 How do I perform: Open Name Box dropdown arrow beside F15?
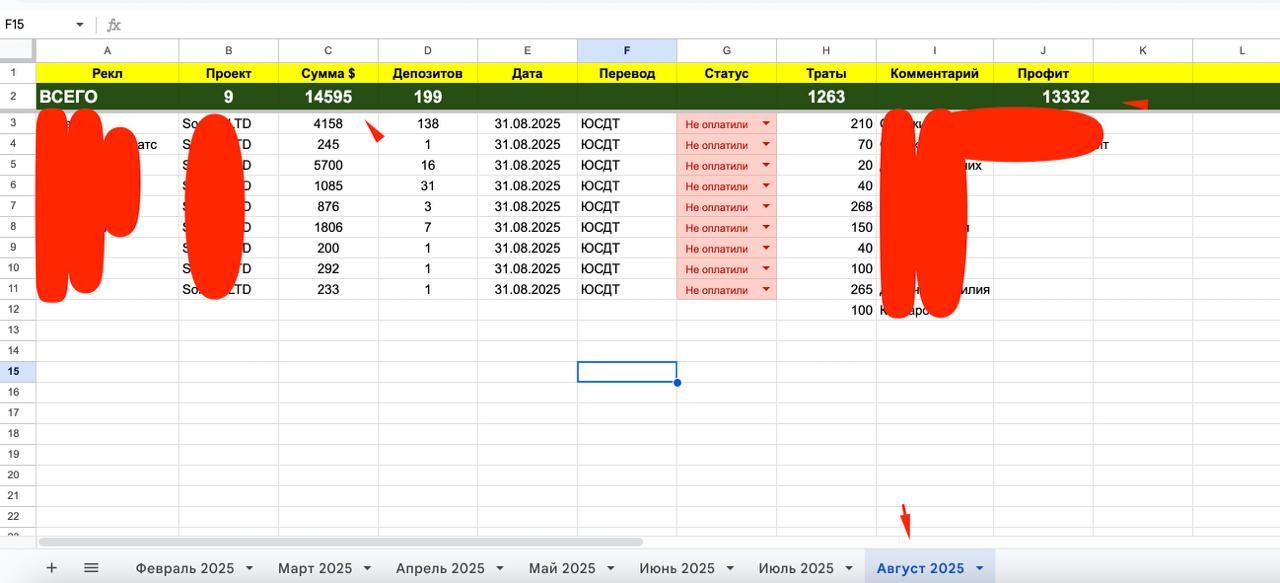point(80,25)
